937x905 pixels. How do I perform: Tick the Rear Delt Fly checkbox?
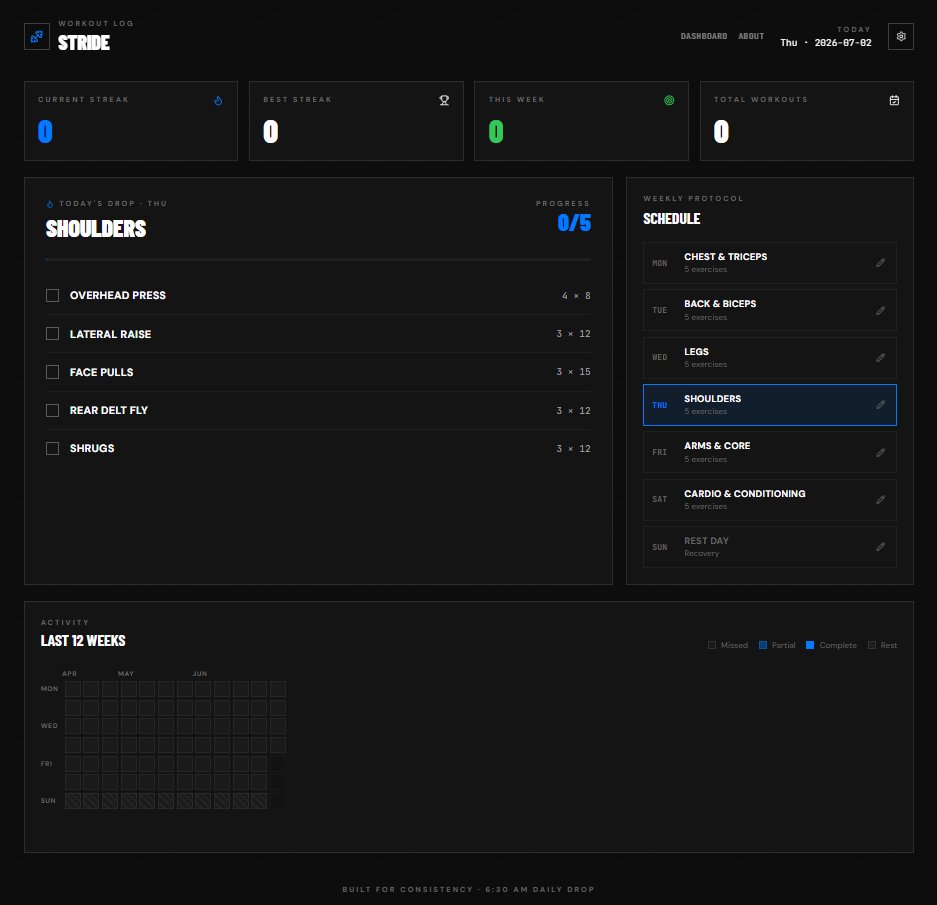point(53,410)
